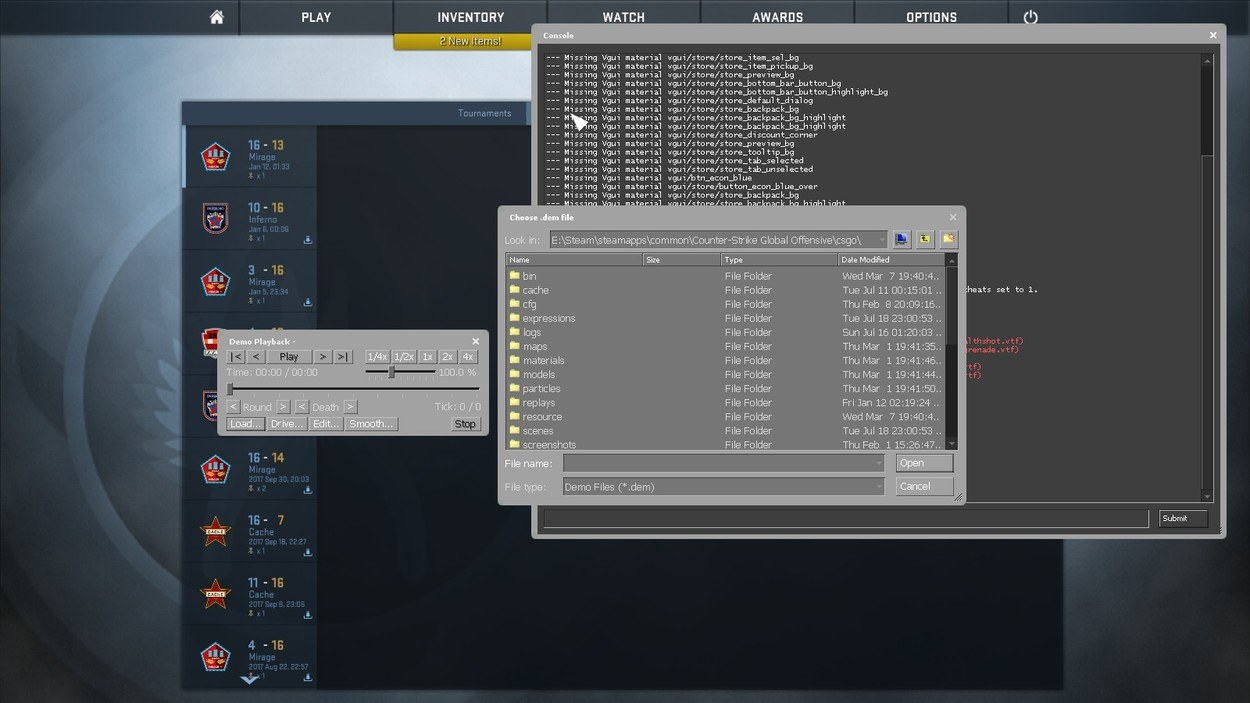Viewport: 1250px width, 703px height.
Task: Click the demo timeline slider handle
Action: click(x=230, y=389)
